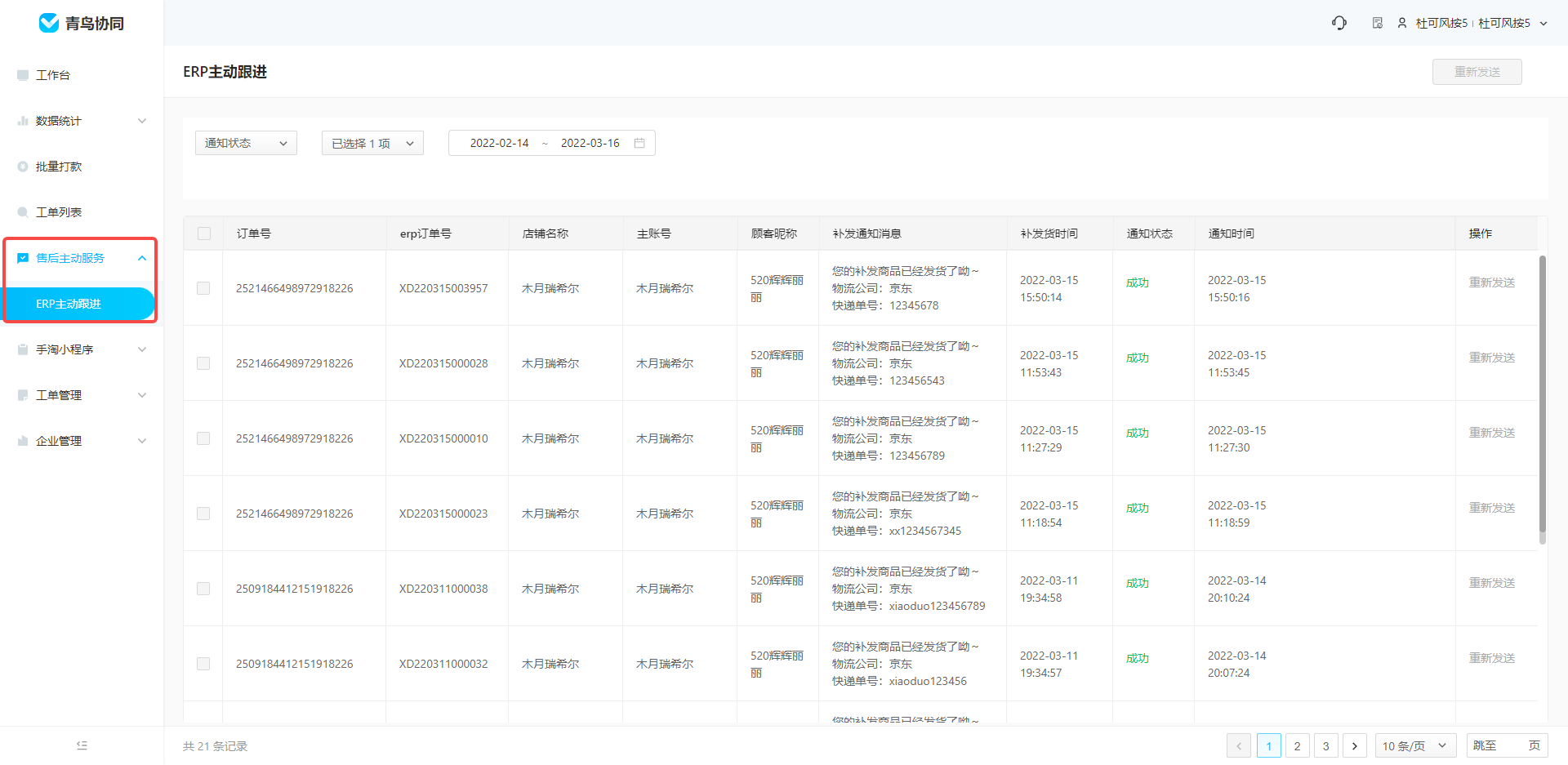Check the row for XD220311000038
Viewport: 1568px width, 765px height.
point(203,589)
